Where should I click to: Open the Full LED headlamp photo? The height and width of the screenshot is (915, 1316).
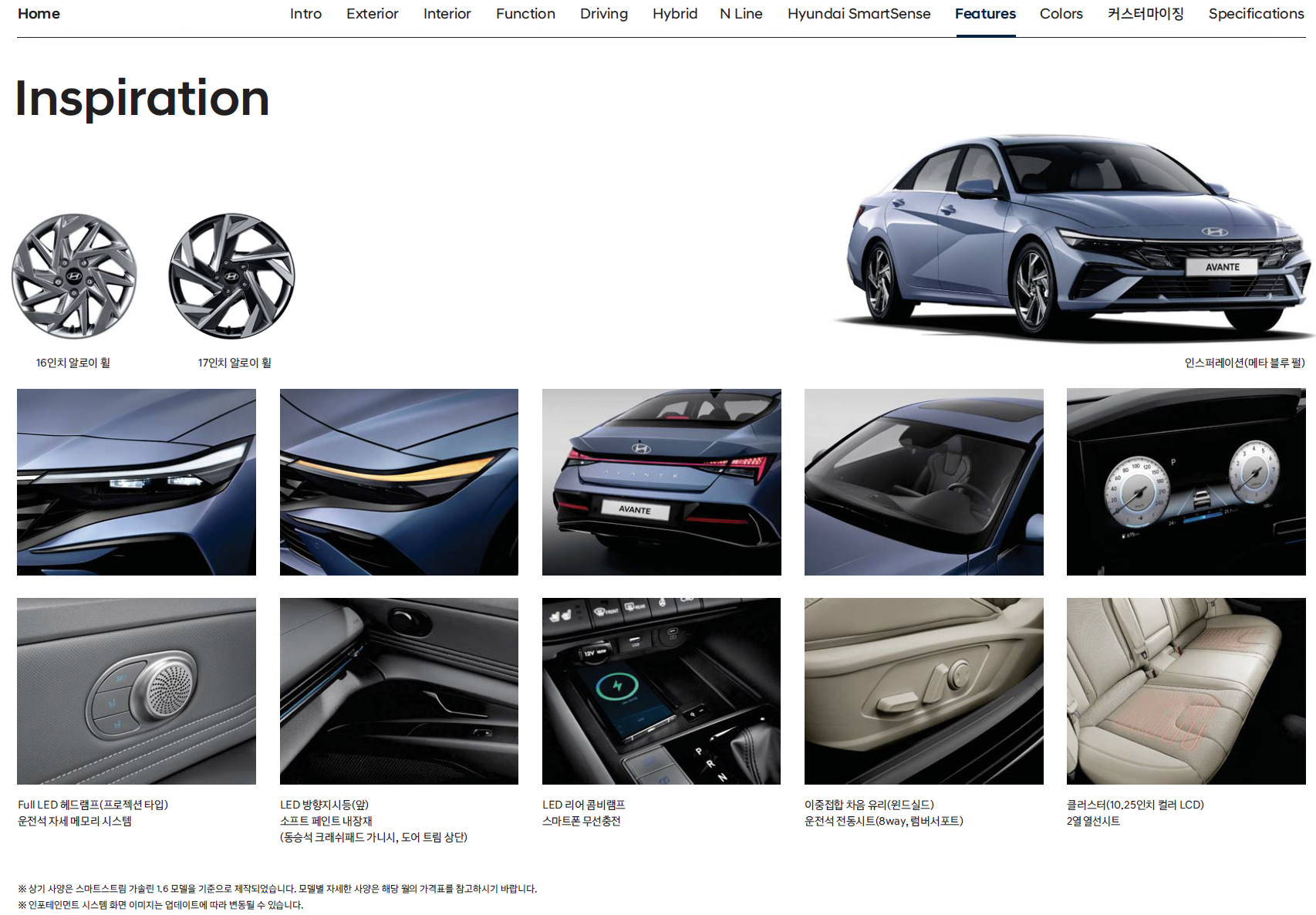pos(137,482)
